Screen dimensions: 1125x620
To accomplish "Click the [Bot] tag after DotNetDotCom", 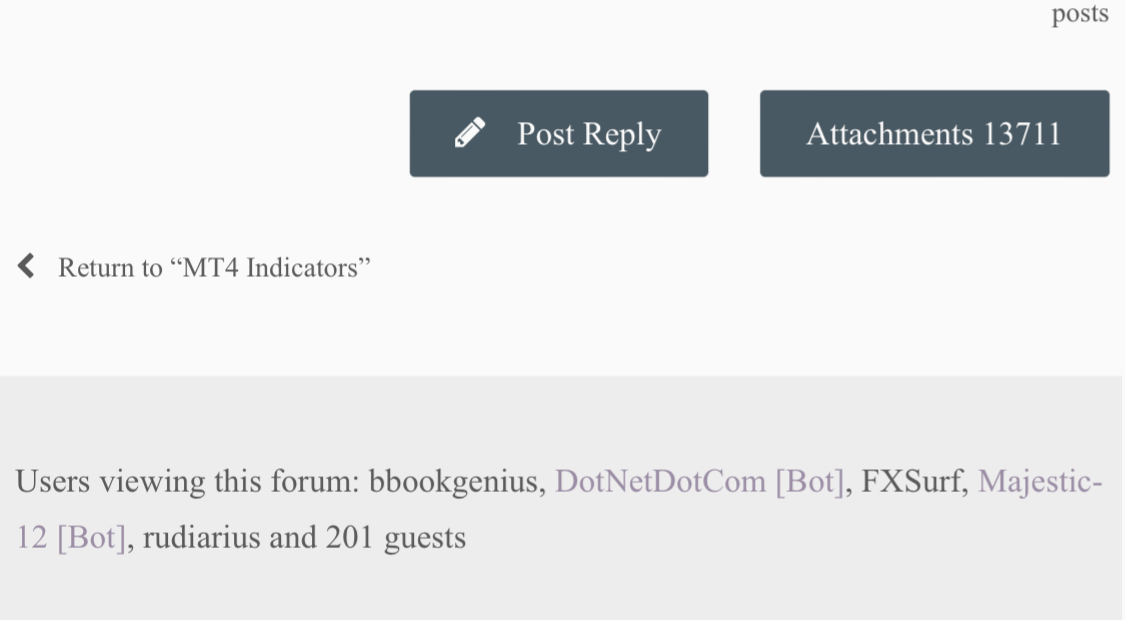I will tap(808, 482).
